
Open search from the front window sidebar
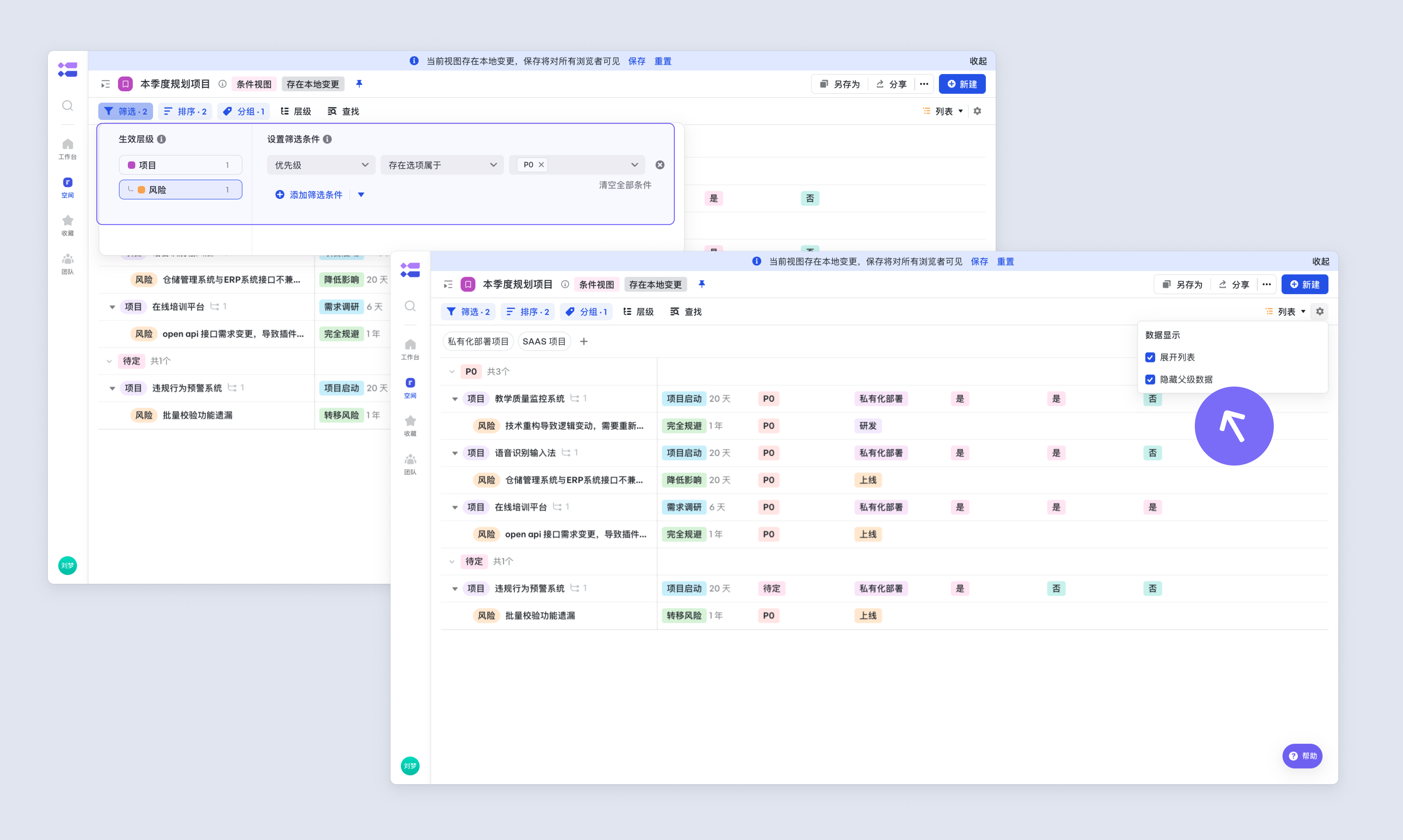coord(410,306)
